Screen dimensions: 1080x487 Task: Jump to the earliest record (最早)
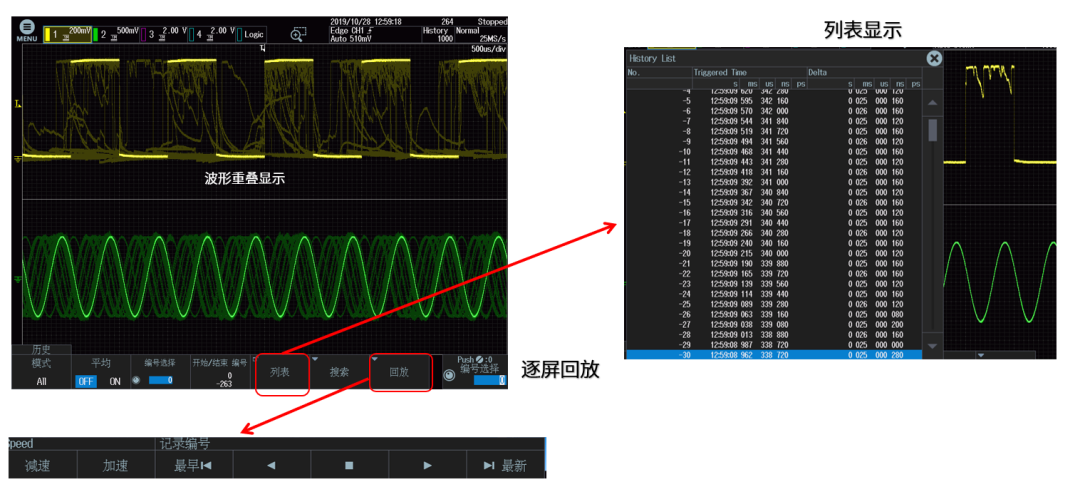click(192, 465)
